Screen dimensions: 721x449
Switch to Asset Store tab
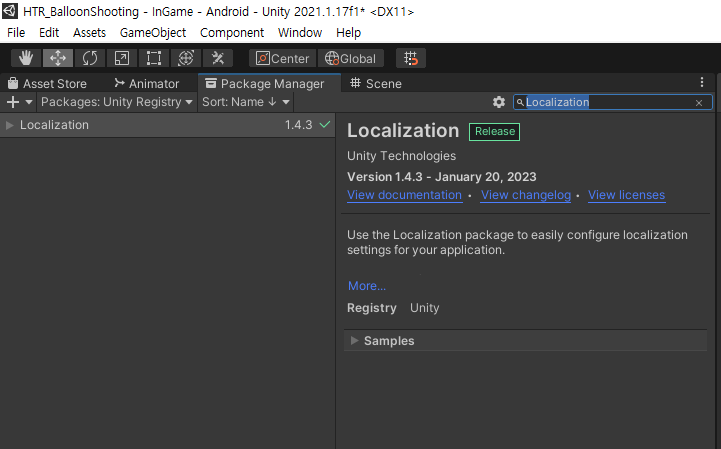[47, 84]
